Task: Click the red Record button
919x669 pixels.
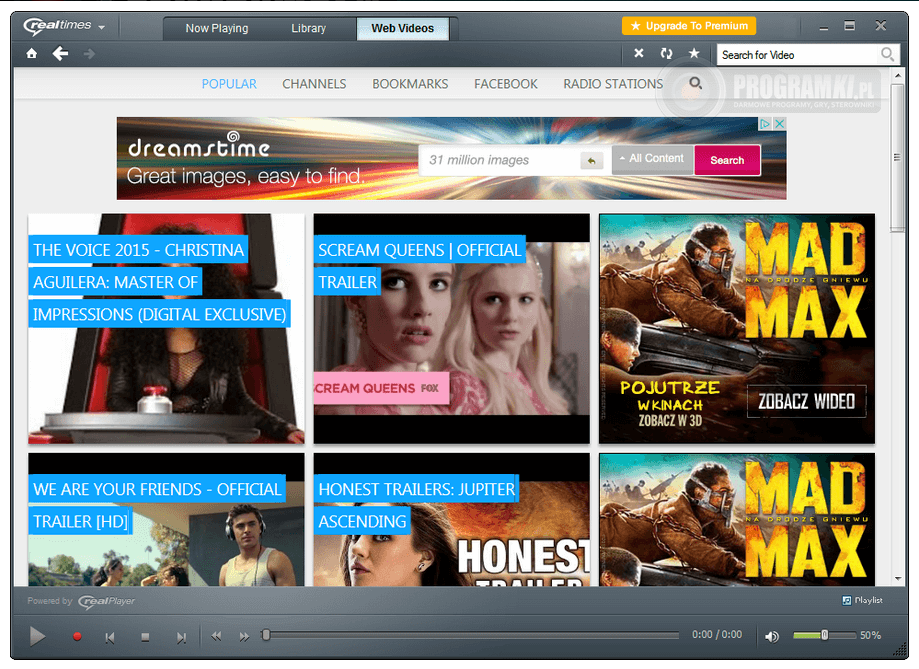Action: point(77,636)
